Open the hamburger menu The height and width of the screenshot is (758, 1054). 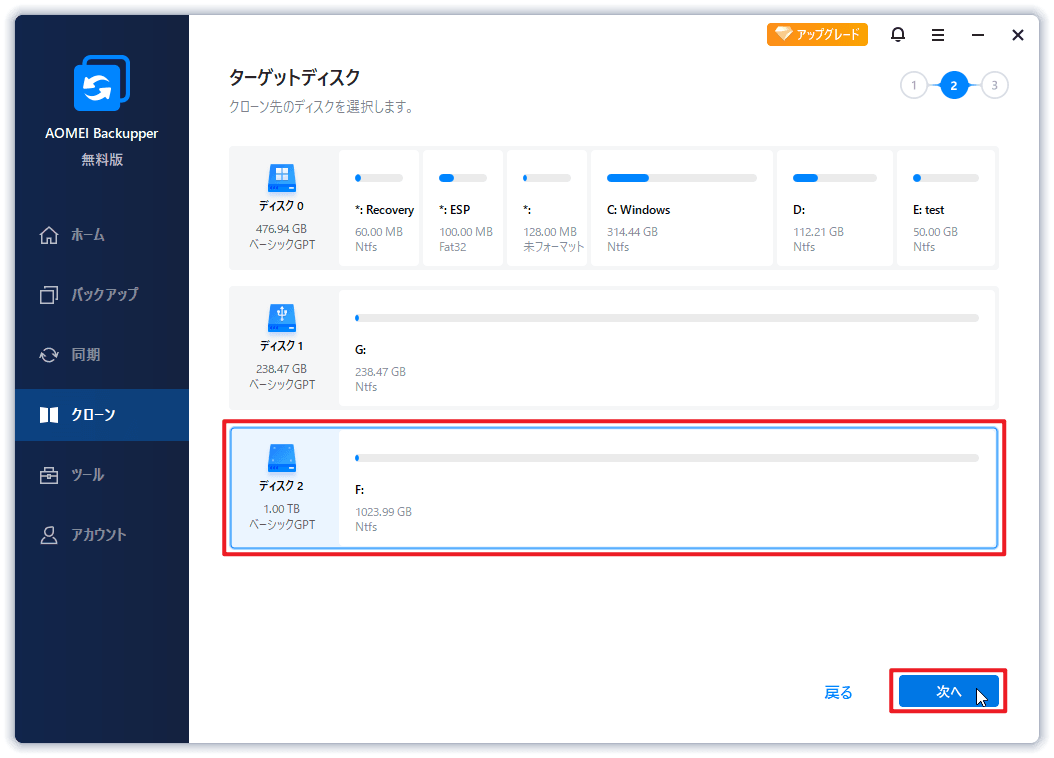[937, 34]
